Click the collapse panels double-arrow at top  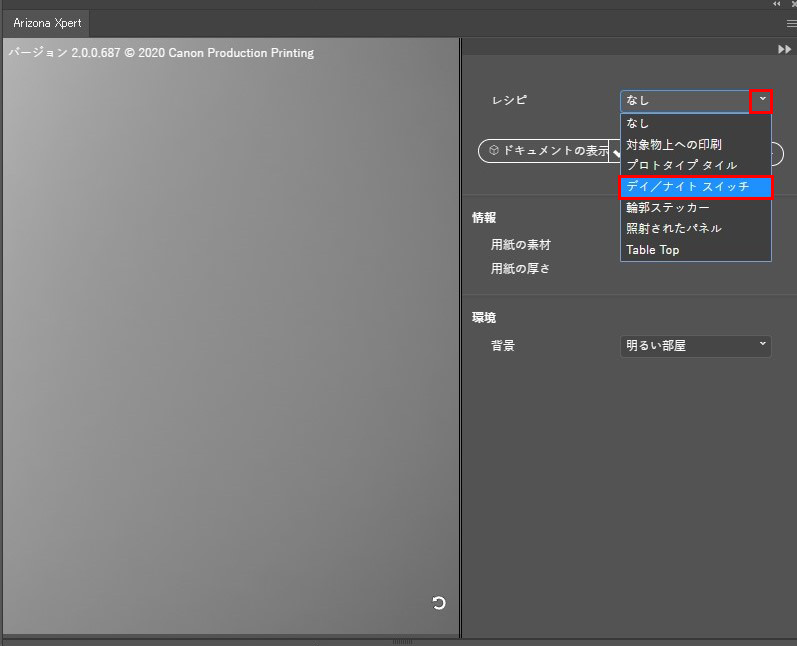tap(776, 4)
